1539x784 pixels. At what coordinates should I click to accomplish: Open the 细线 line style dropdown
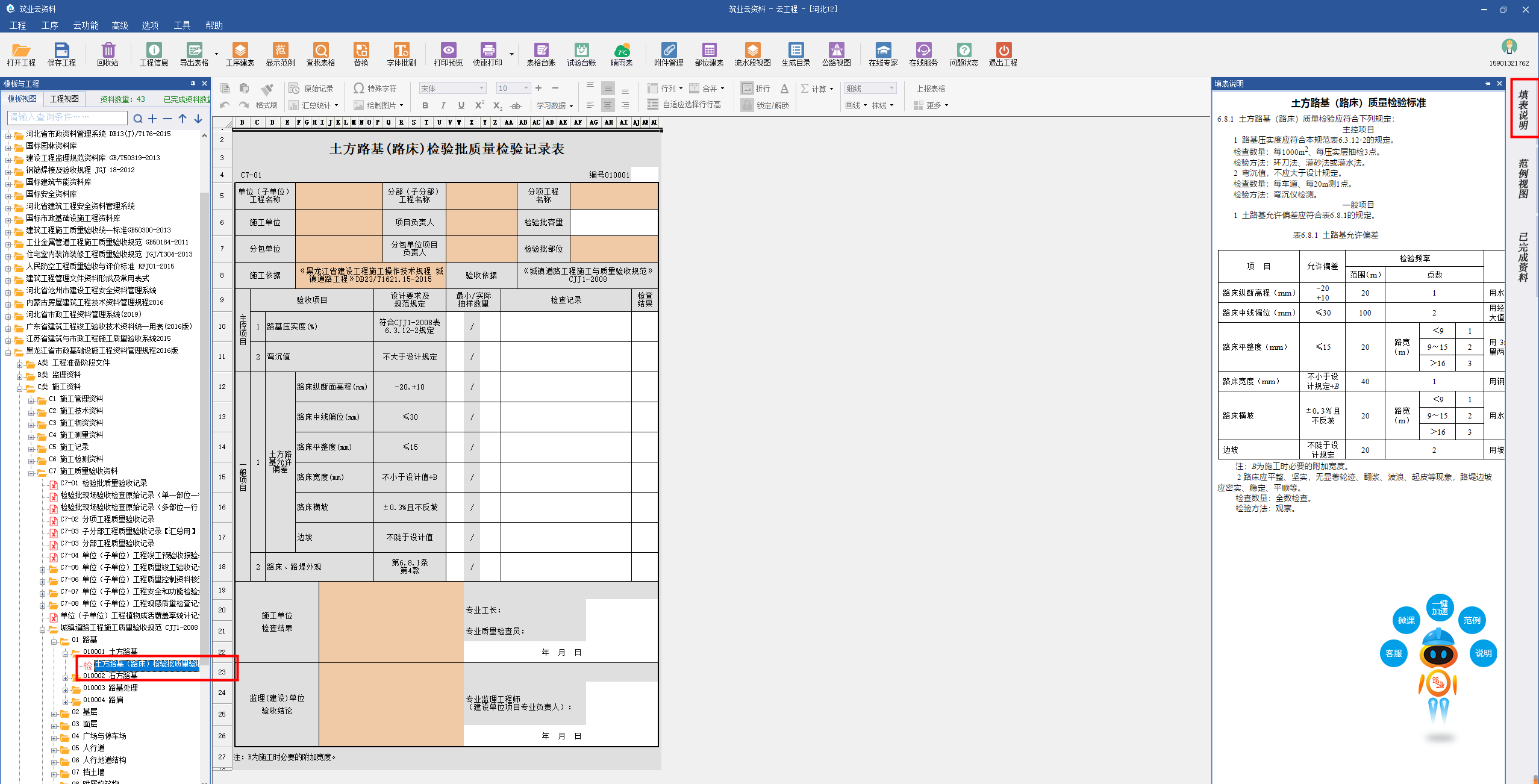pyautogui.click(x=870, y=89)
